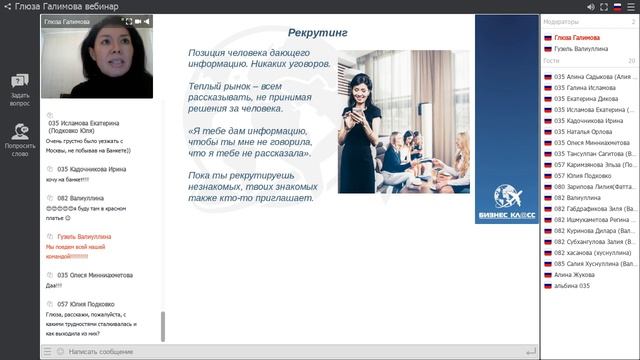Send message with the enter arrow icon
640x360 pixels.
[x=531, y=351]
